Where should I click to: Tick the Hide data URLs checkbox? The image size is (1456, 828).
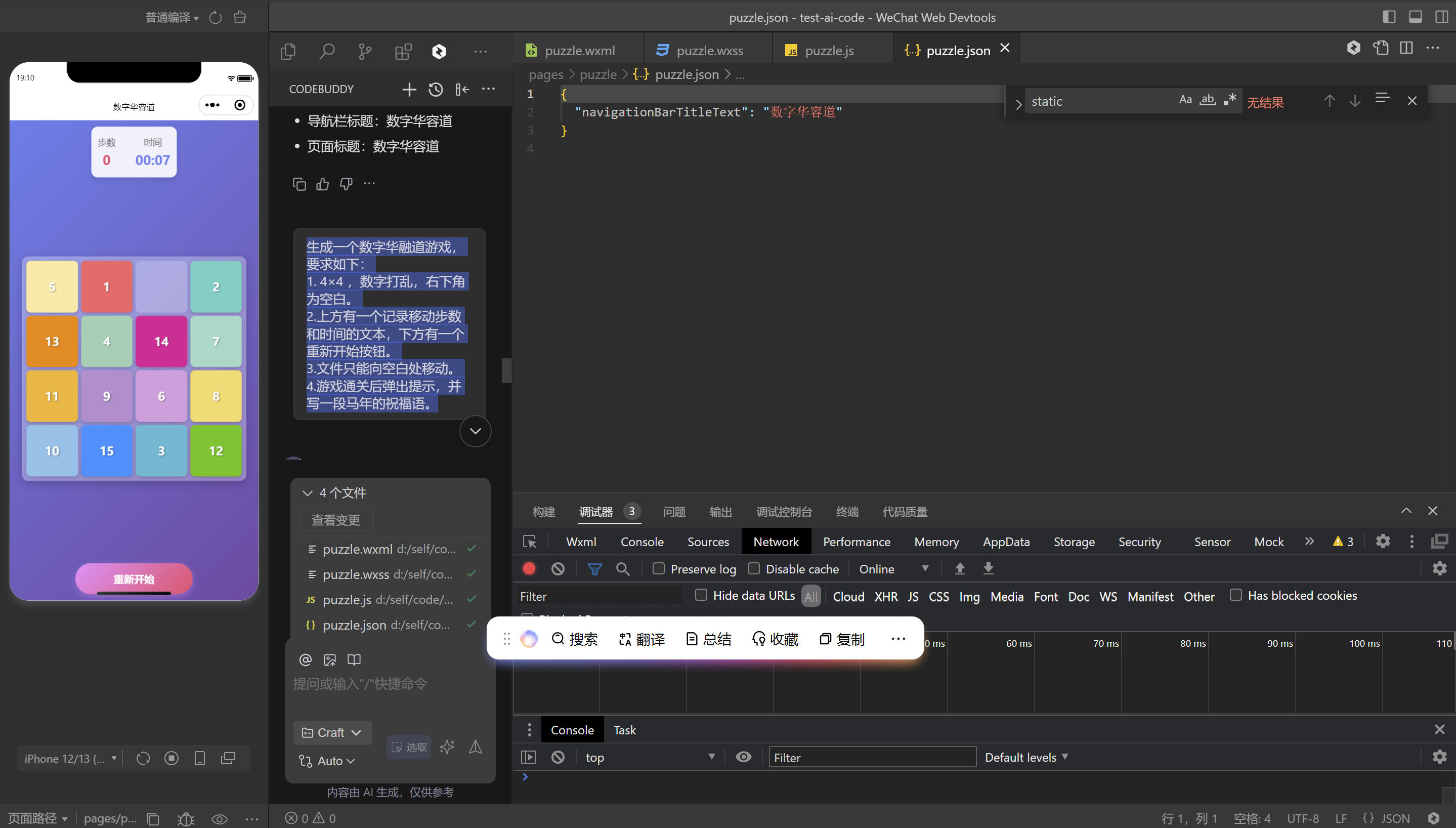click(x=701, y=595)
